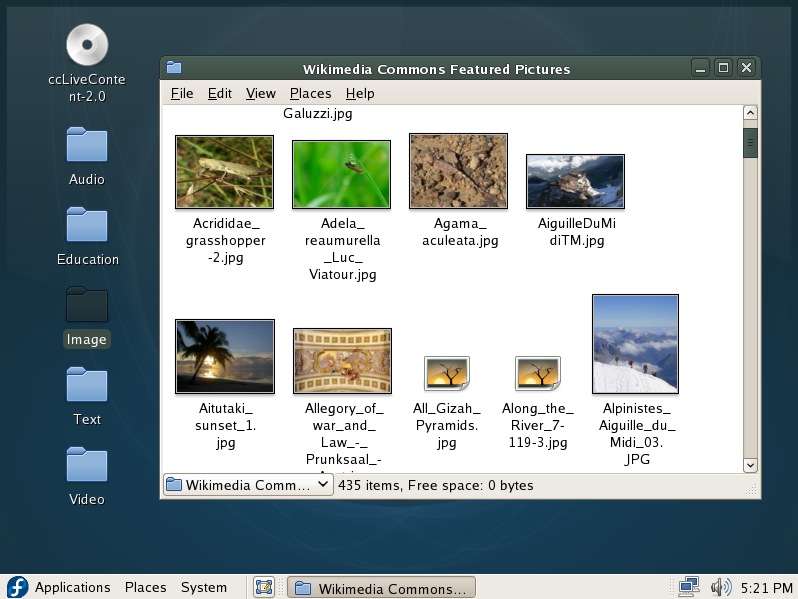Viewport: 798px width, 599px height.
Task: Open the Edit menu
Action: point(219,94)
